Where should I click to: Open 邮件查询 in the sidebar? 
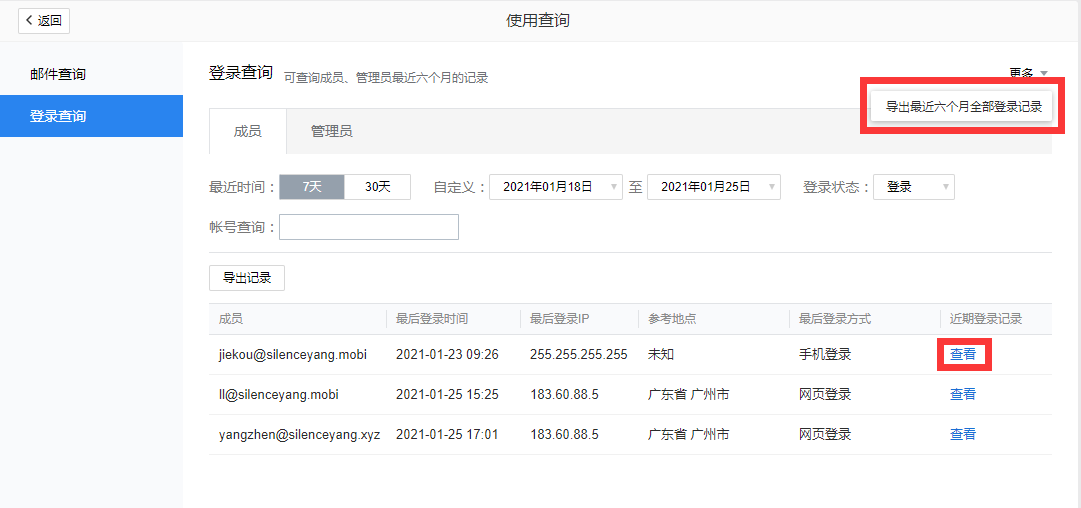pyautogui.click(x=58, y=74)
